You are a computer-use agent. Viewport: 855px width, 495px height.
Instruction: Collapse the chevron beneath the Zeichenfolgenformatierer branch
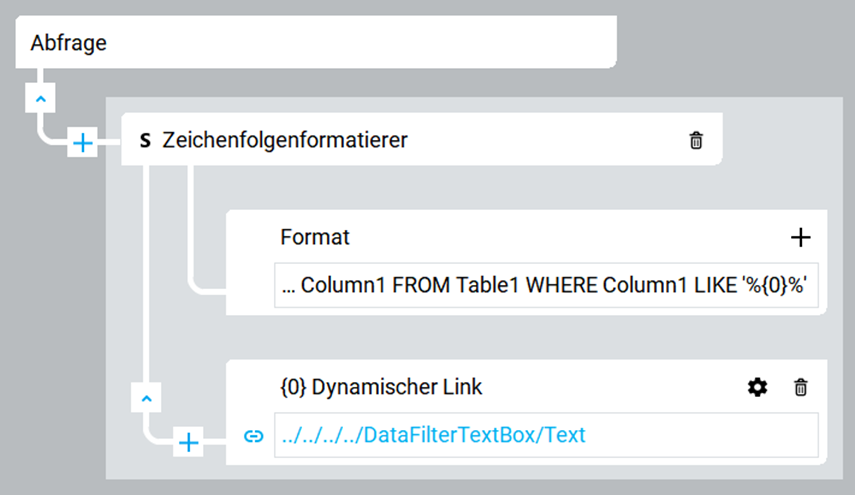146,398
